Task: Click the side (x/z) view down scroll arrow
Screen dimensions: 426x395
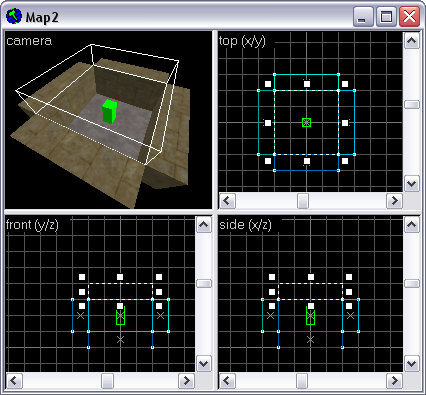Action: pos(412,363)
